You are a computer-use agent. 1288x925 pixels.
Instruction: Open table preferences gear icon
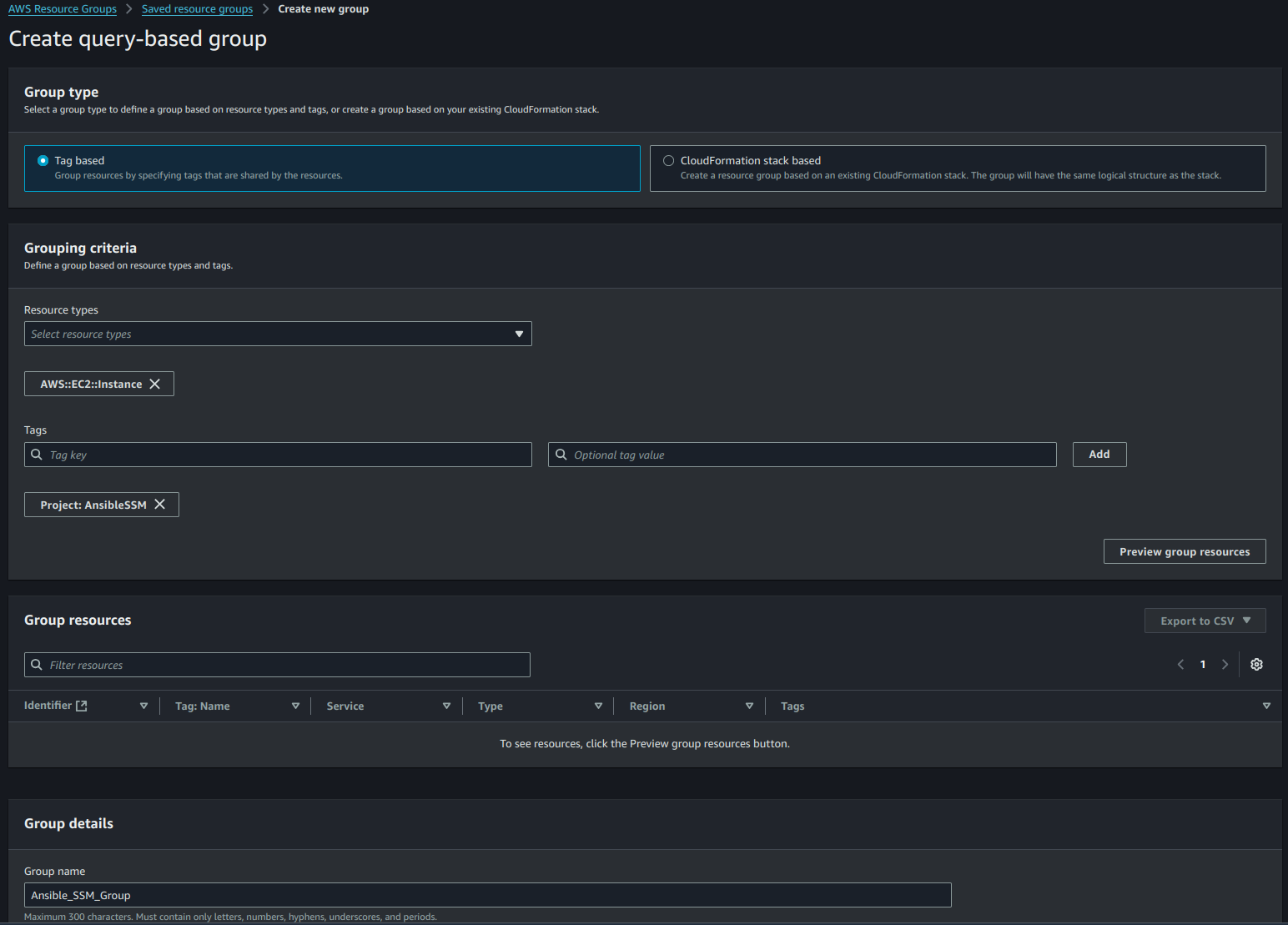[1256, 665]
